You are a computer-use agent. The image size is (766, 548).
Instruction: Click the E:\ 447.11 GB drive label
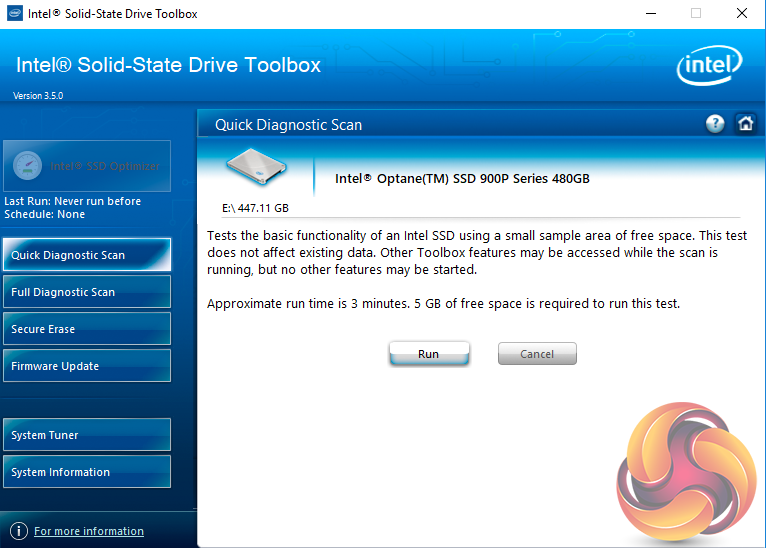coord(255,208)
